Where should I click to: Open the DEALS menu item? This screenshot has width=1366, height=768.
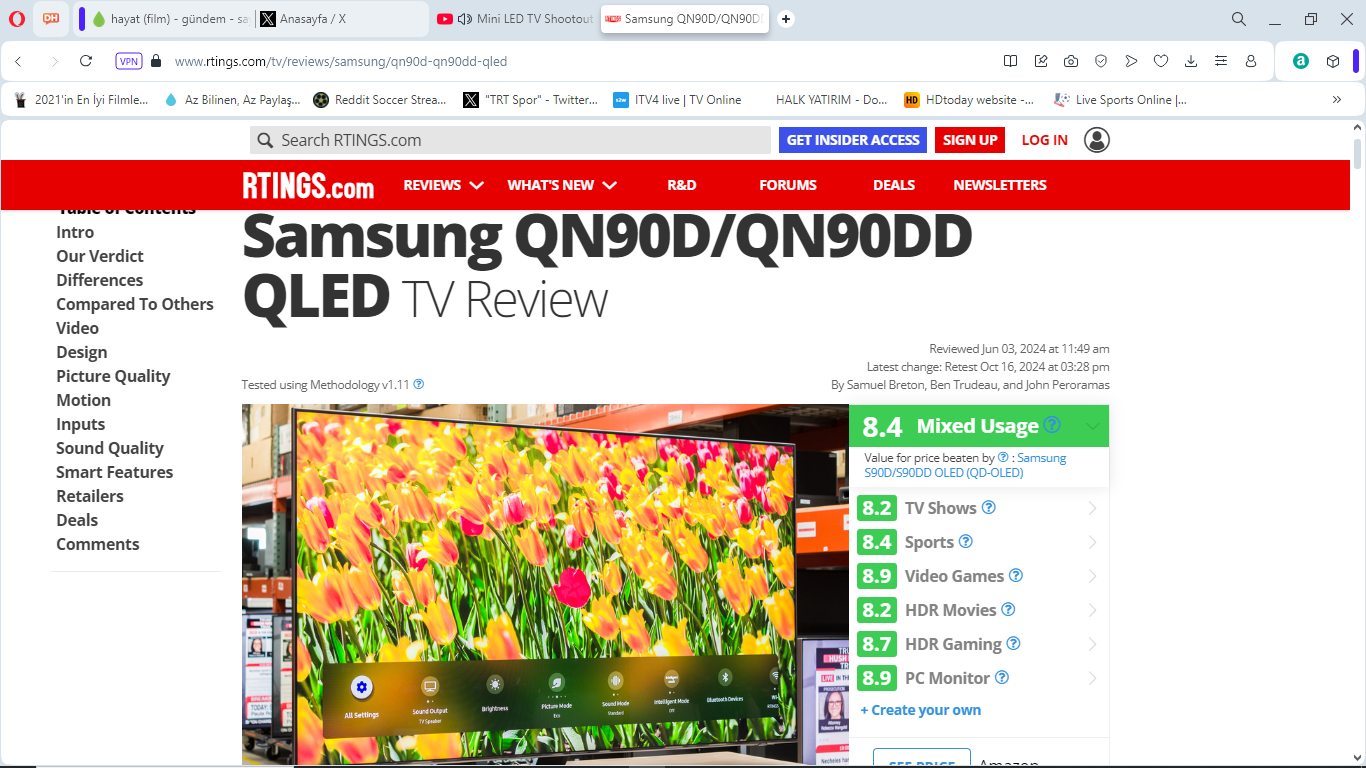[x=894, y=185]
